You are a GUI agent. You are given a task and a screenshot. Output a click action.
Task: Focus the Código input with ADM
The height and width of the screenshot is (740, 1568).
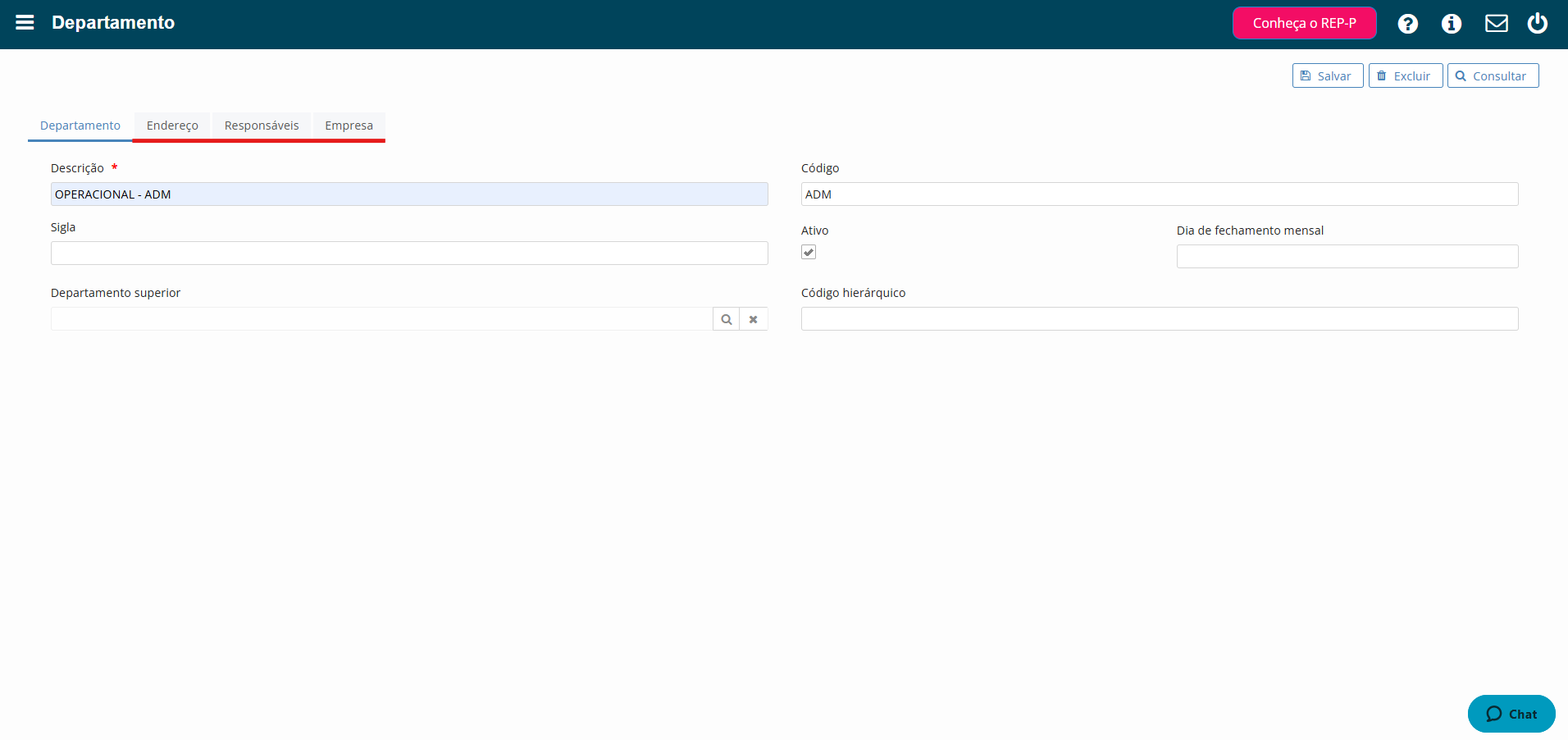point(1160,194)
